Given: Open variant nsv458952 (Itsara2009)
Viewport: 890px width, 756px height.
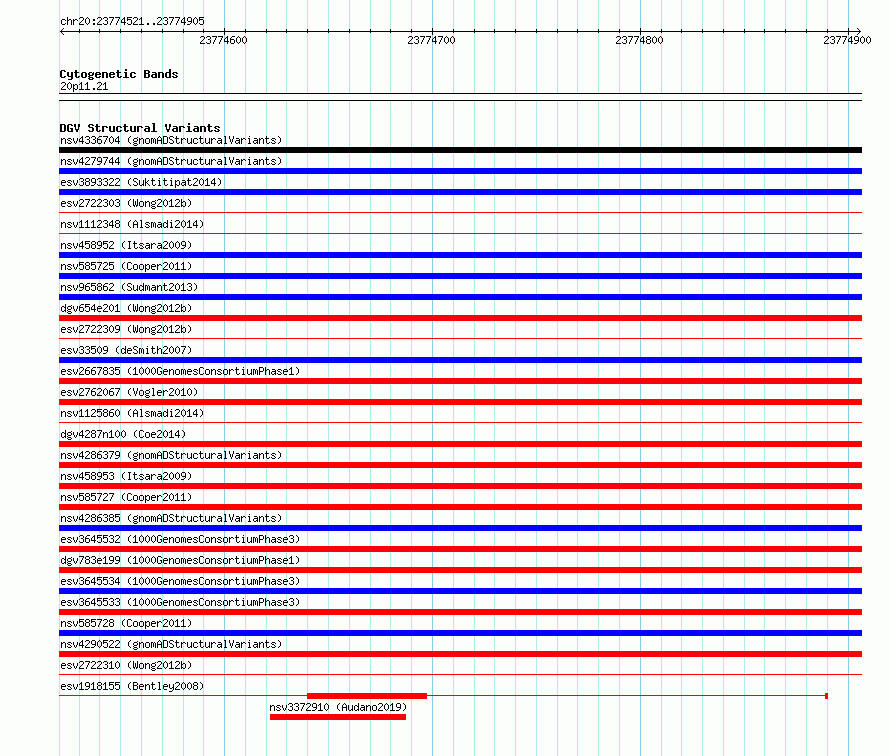Looking at the screenshot, I should point(126,245).
